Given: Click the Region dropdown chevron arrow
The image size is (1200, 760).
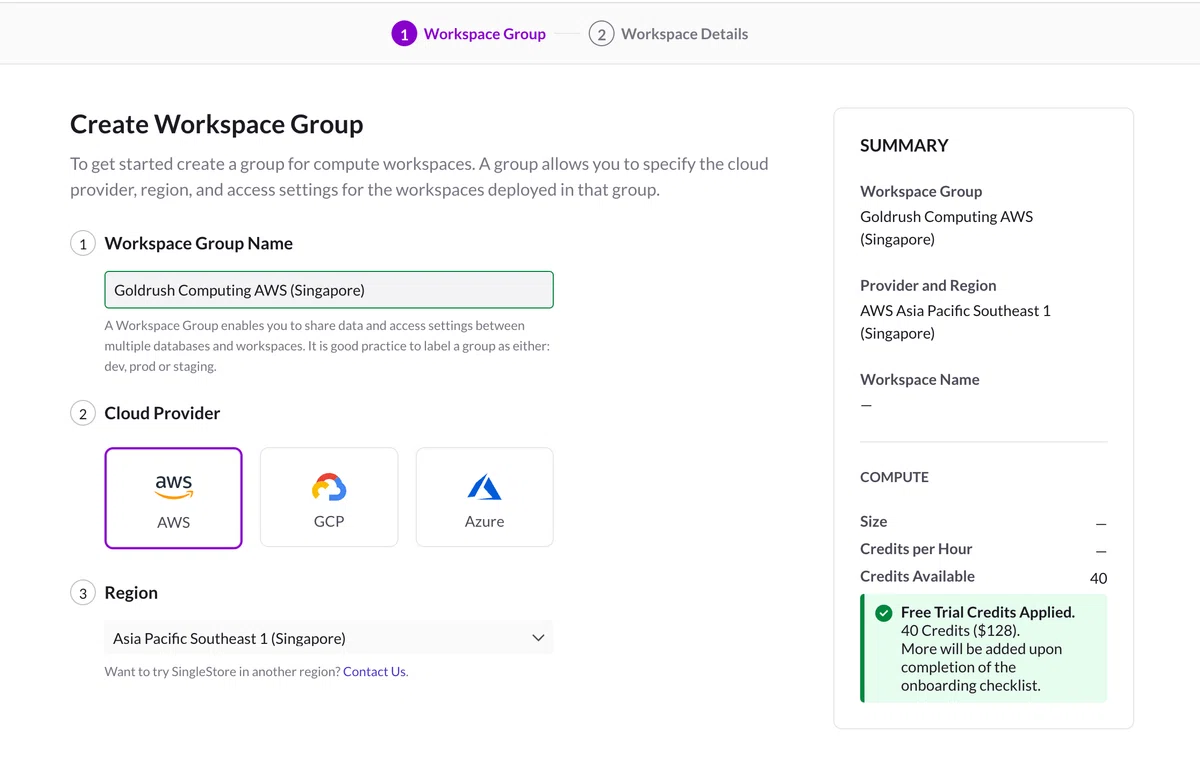Looking at the screenshot, I should click(538, 638).
